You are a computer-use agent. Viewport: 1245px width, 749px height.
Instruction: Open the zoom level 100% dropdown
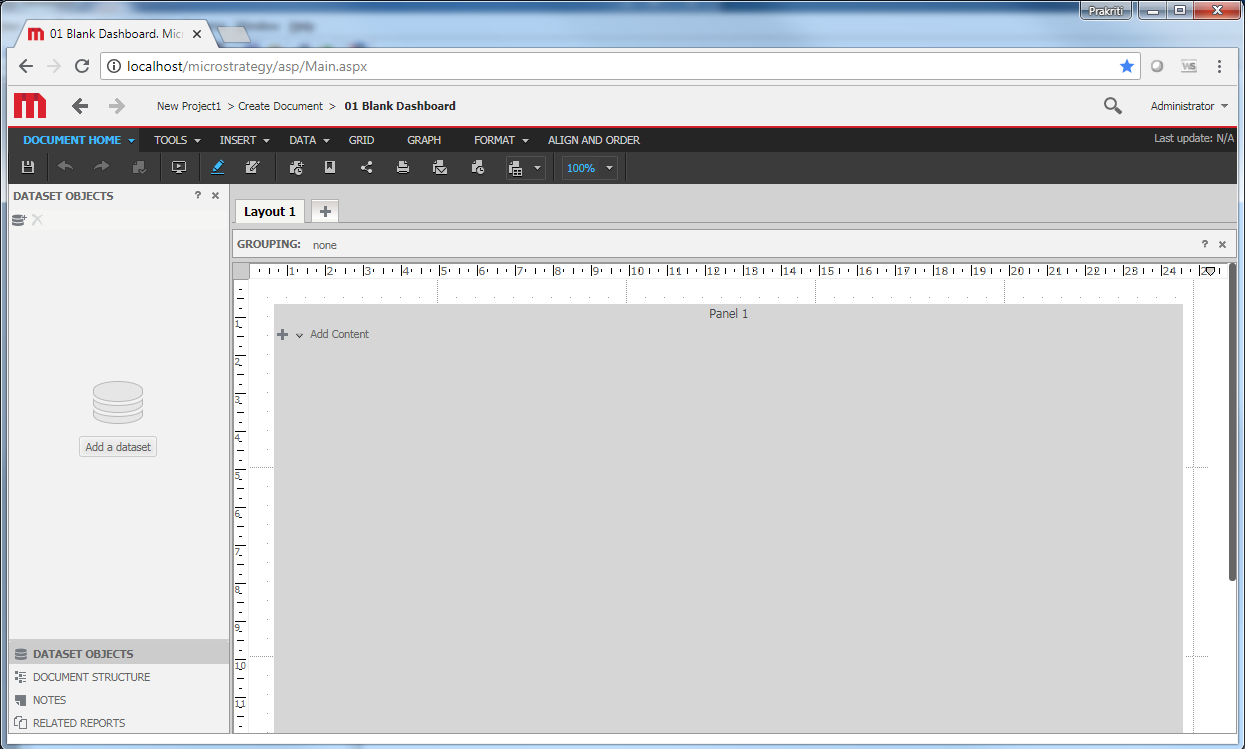pos(588,167)
